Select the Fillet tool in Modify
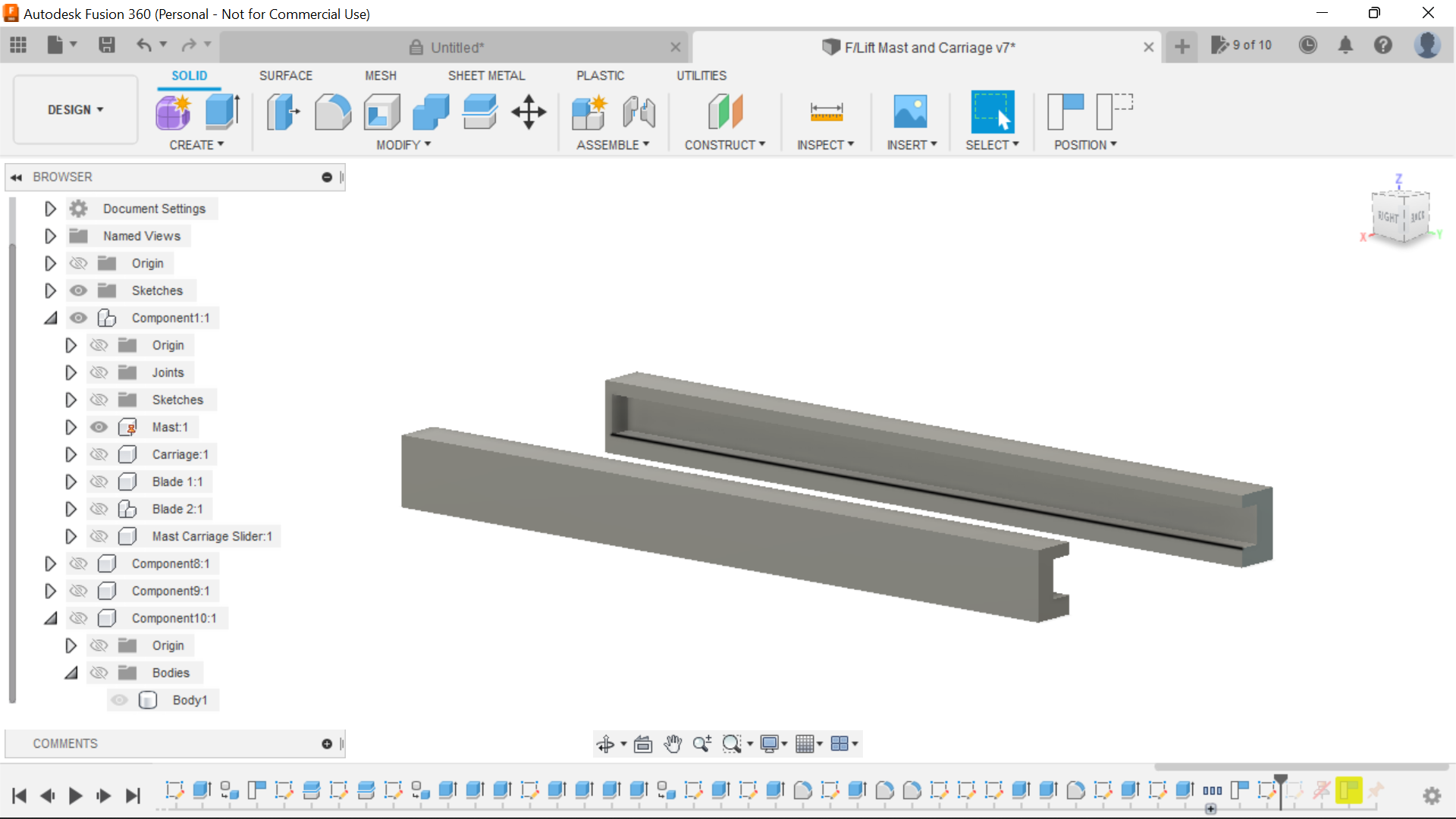 [332, 111]
